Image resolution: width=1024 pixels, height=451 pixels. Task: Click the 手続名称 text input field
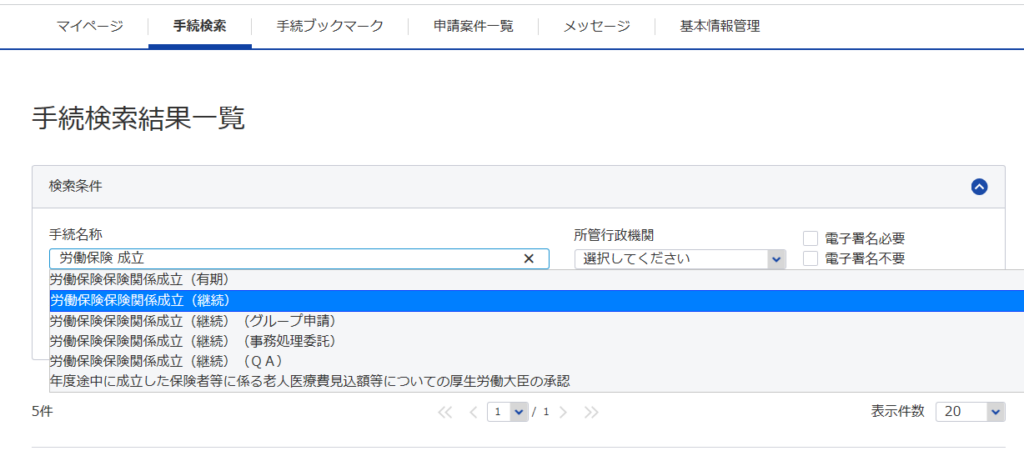pyautogui.click(x=285, y=259)
